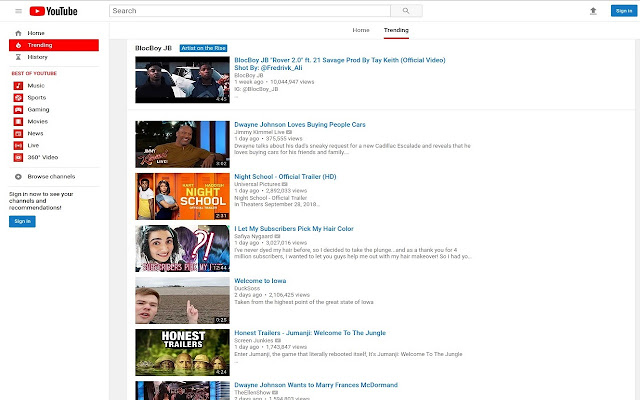The width and height of the screenshot is (640, 400).
Task: Click the Browse channels plus icon
Action: pos(18,177)
